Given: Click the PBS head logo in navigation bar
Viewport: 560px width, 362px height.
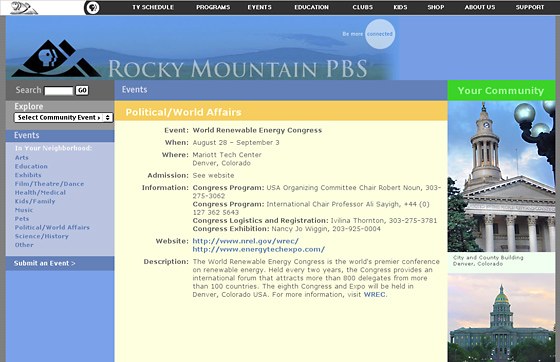Looking at the screenshot, I should coord(93,7).
